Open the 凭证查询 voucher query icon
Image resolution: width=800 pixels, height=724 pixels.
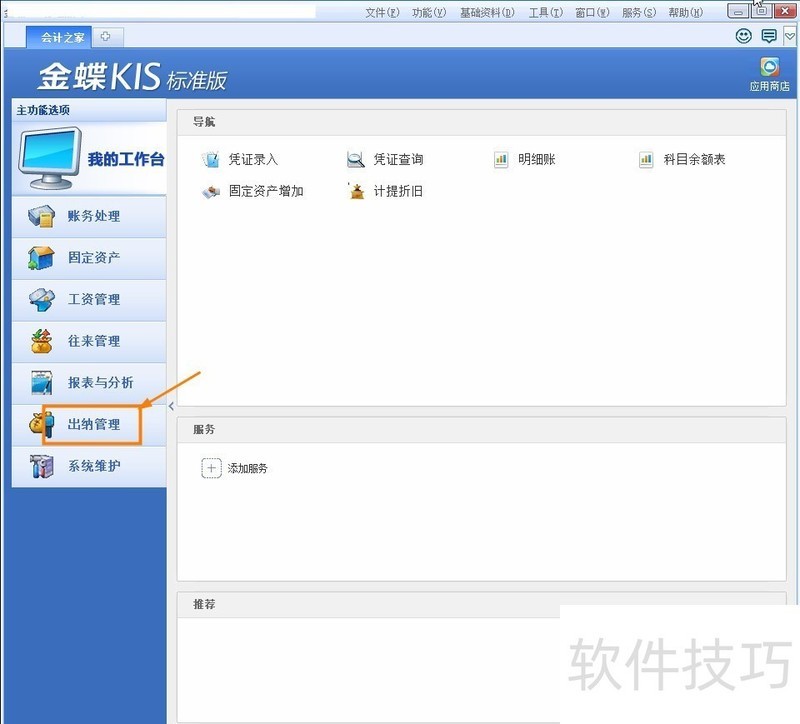point(355,160)
